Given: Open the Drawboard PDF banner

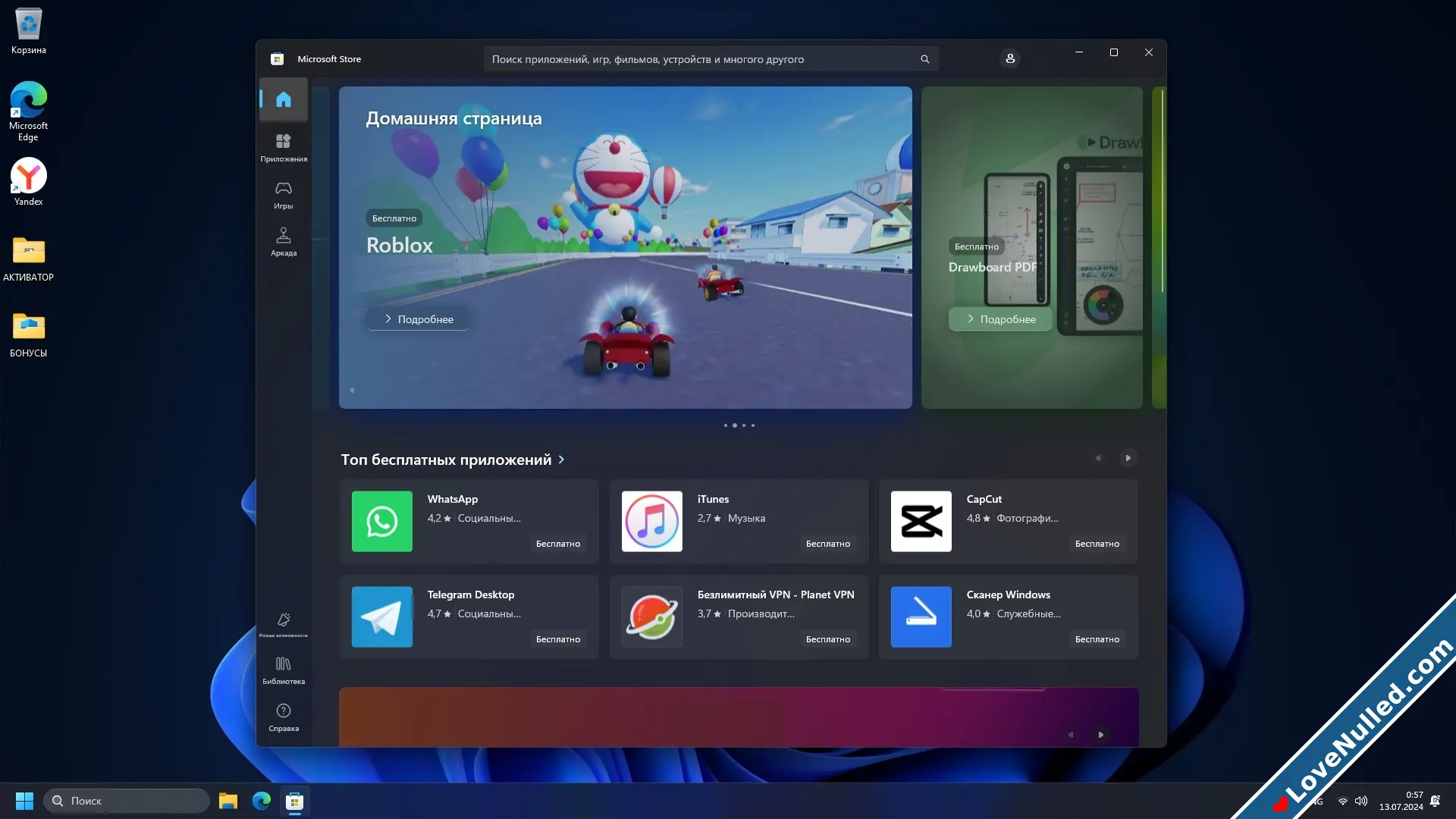Looking at the screenshot, I should coord(1031,247).
